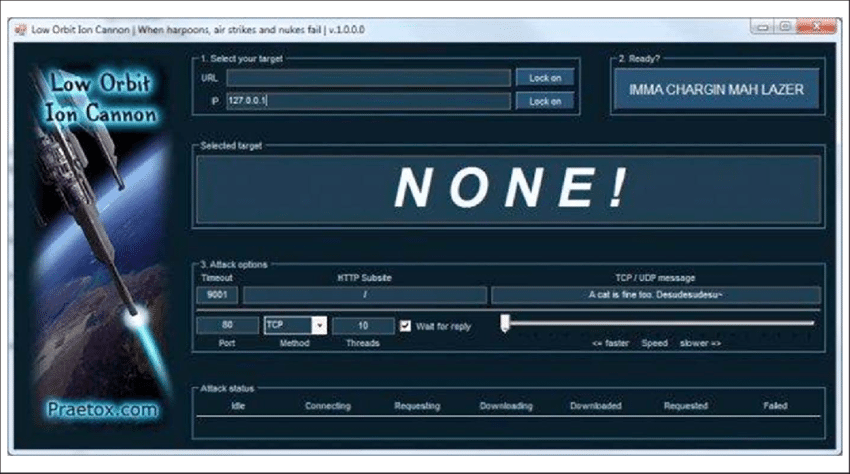Viewport: 850px width, 474px height.
Task: Click Lock on beside the URL field
Action: click(545, 78)
